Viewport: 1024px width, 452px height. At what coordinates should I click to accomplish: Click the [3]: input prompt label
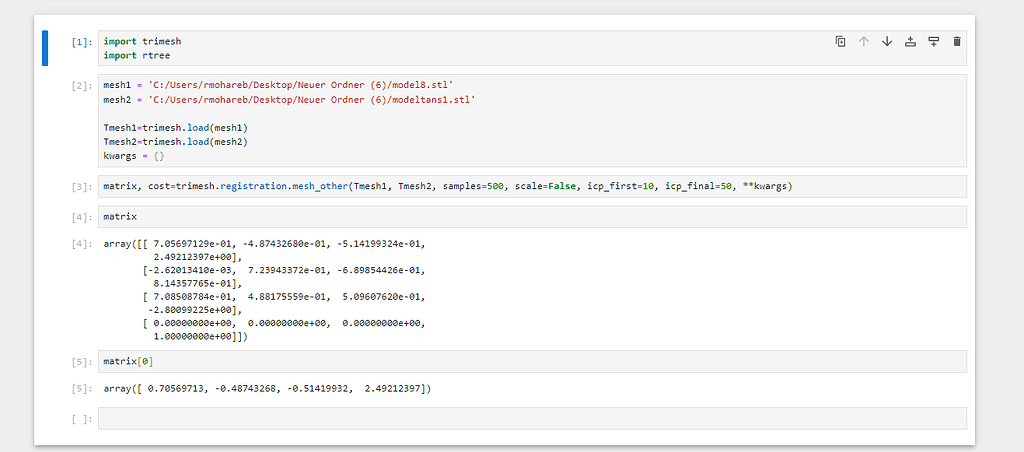(x=82, y=187)
